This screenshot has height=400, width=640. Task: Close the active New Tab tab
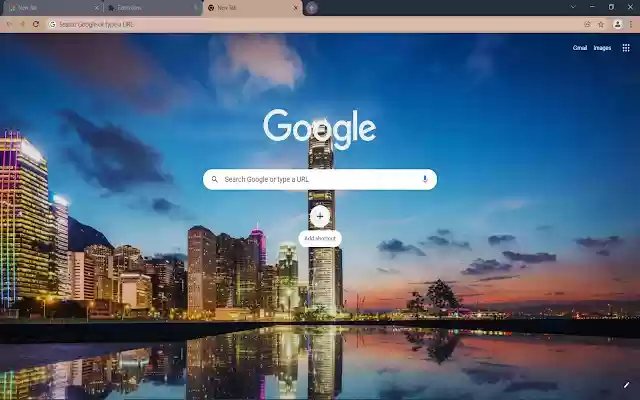click(296, 8)
